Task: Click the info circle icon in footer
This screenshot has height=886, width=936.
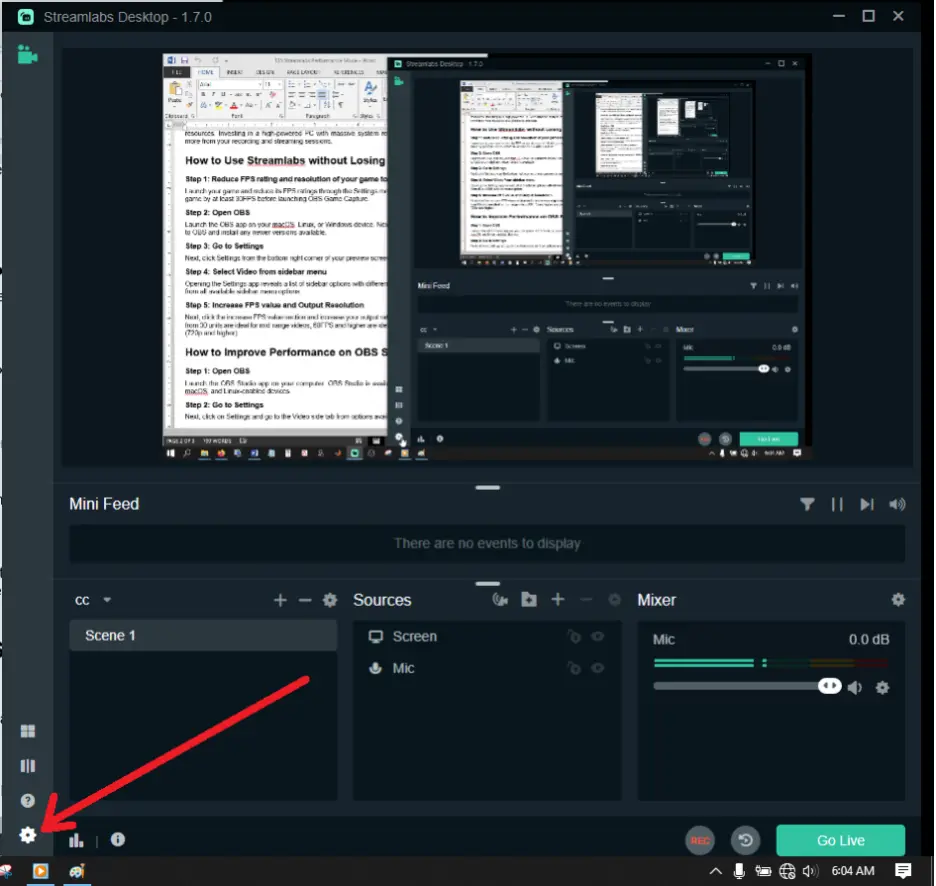Action: click(118, 839)
